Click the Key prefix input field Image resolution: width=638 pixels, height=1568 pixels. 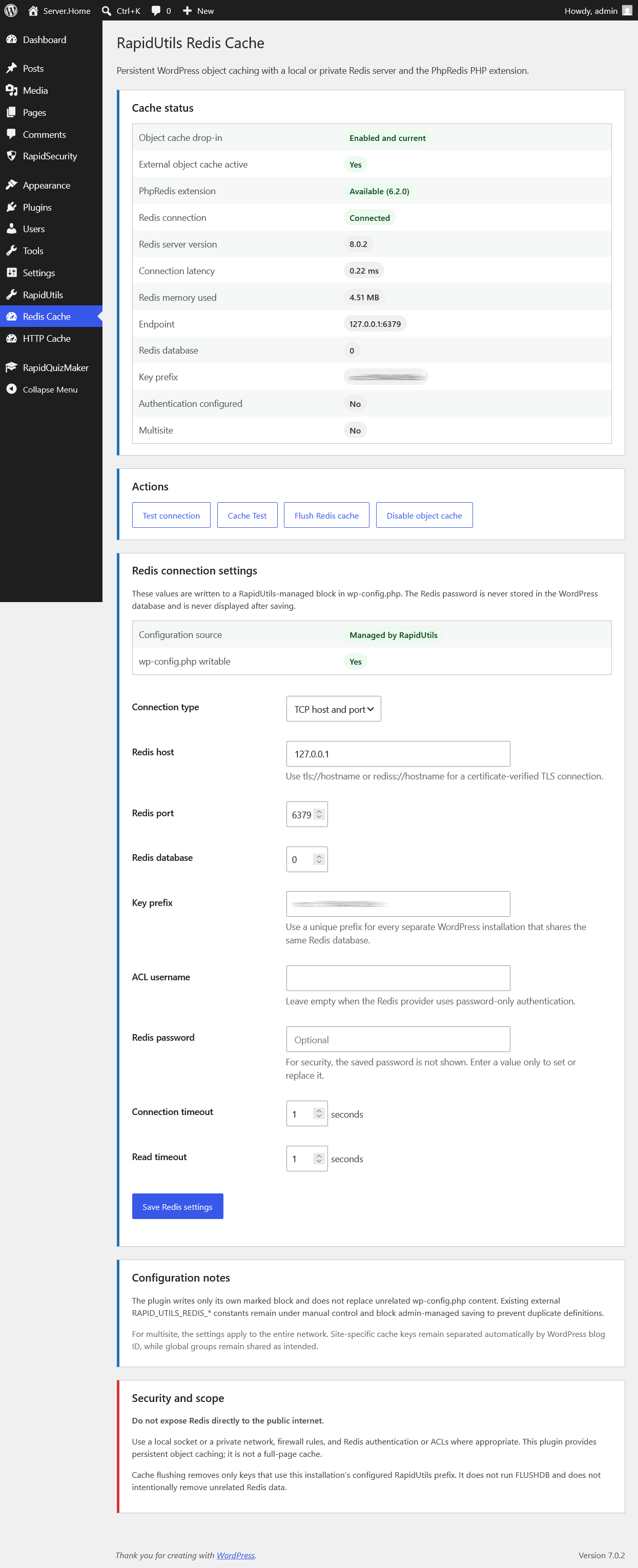[398, 904]
